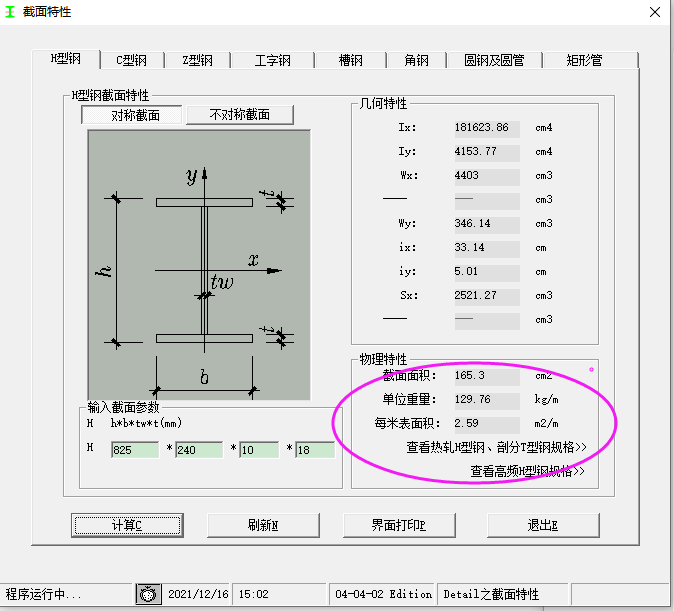Toggle the 对称截面 button
The image size is (674, 611).
(132, 115)
